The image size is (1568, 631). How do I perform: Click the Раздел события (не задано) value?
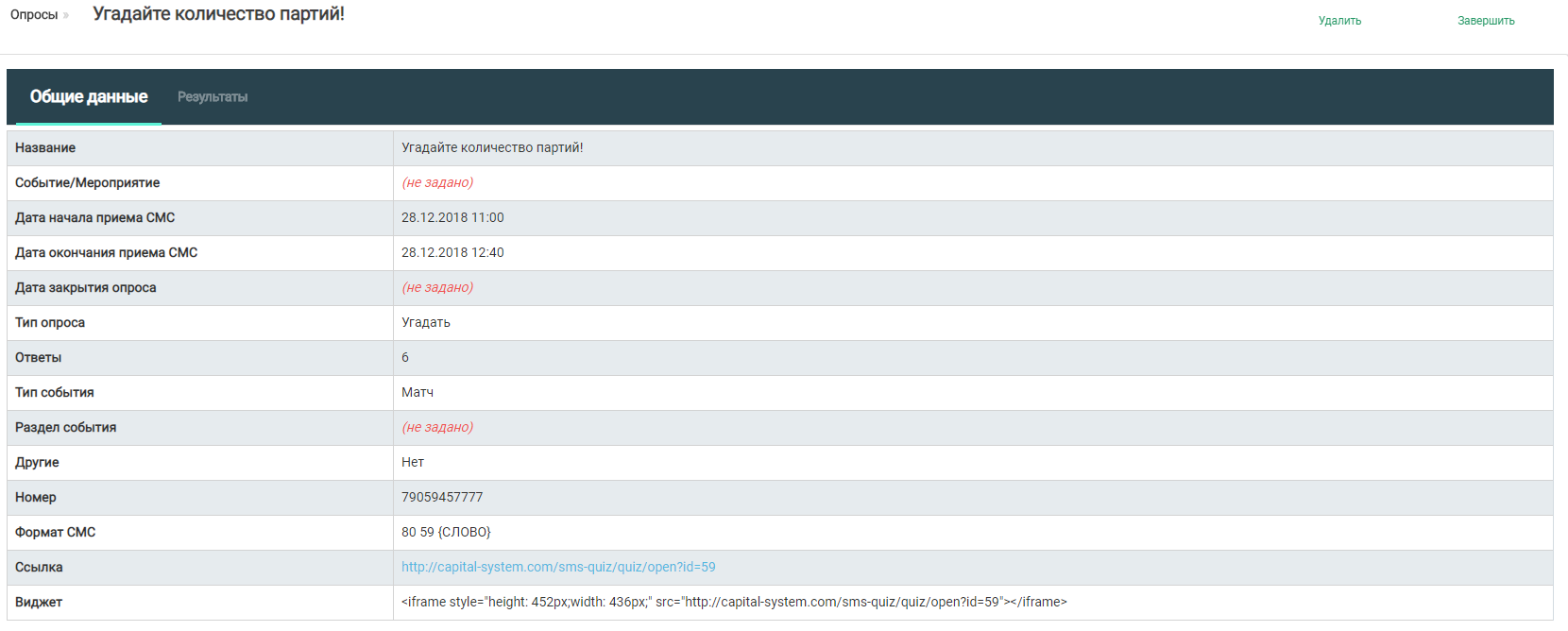click(x=437, y=427)
